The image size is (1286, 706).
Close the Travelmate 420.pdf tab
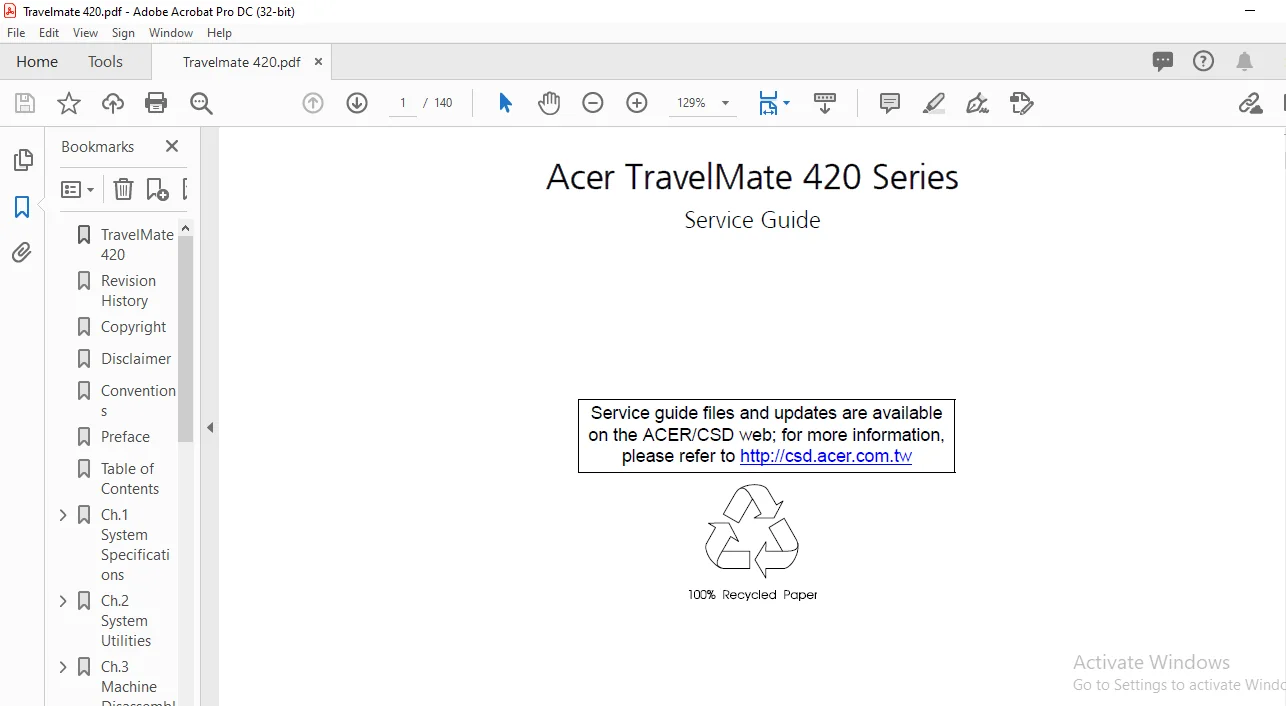(x=318, y=62)
